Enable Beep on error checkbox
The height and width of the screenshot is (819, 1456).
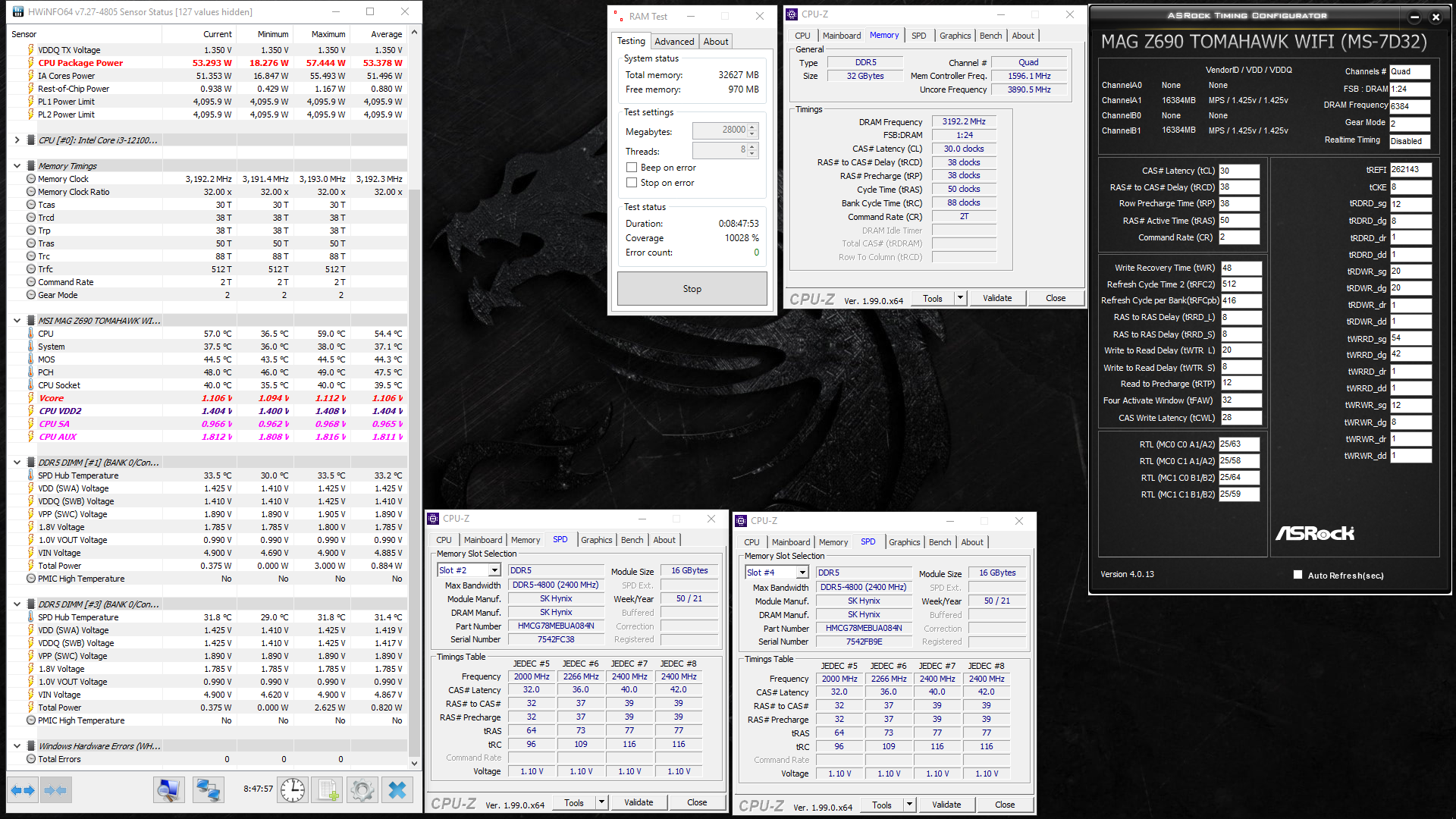click(632, 168)
